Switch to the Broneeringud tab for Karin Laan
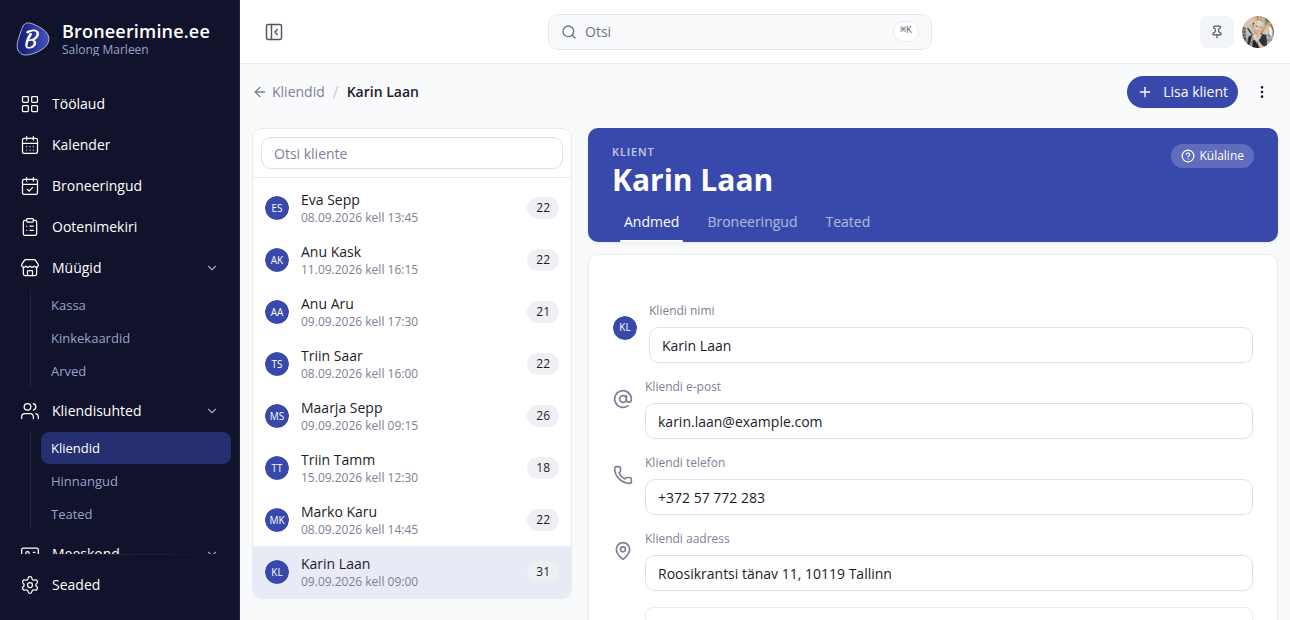The height and width of the screenshot is (620, 1290). pyautogui.click(x=753, y=222)
